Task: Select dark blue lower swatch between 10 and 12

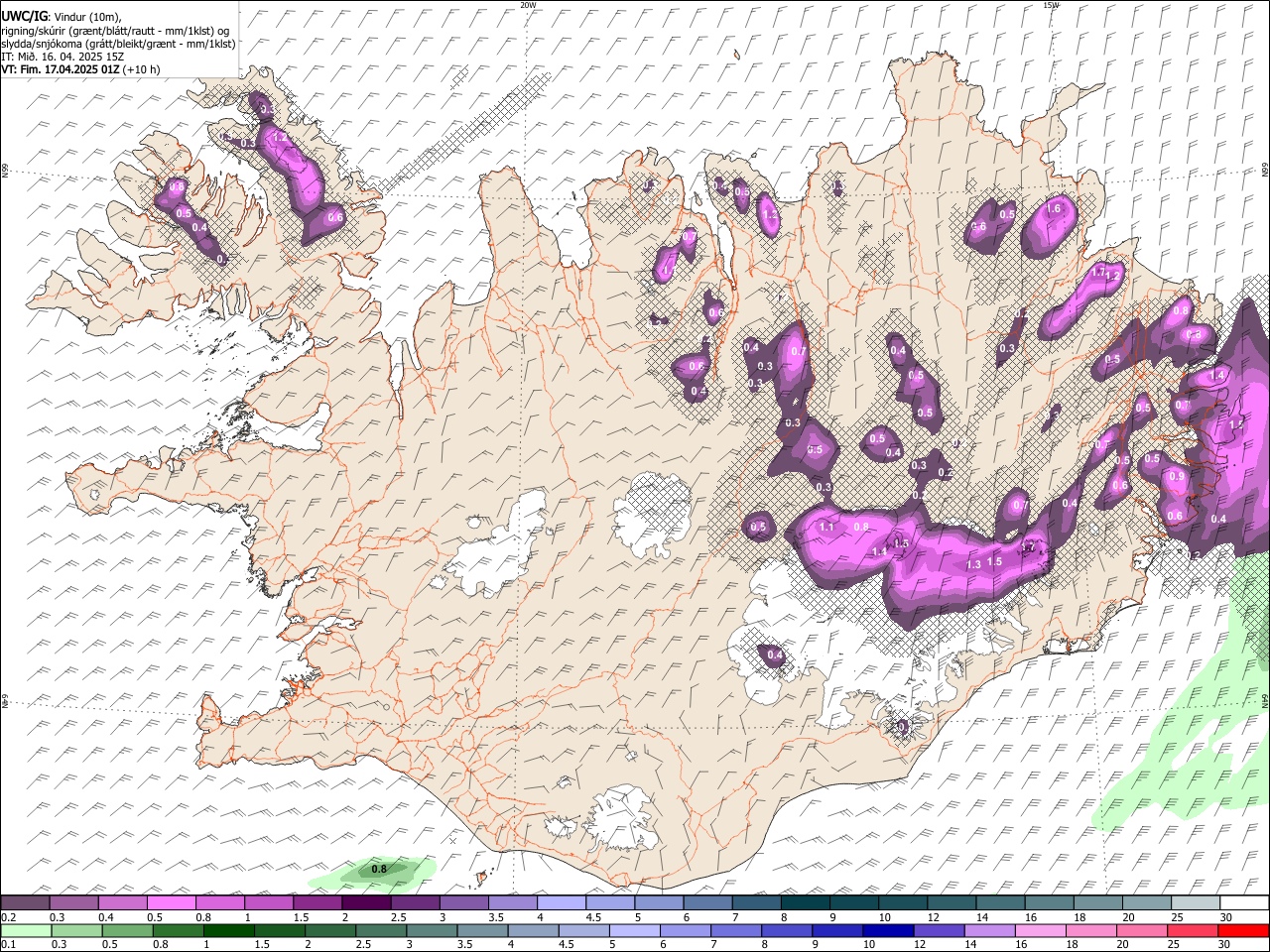Action: [888, 930]
